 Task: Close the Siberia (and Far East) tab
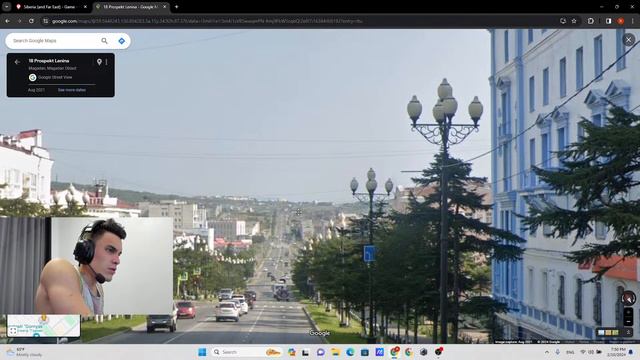click(x=85, y=7)
